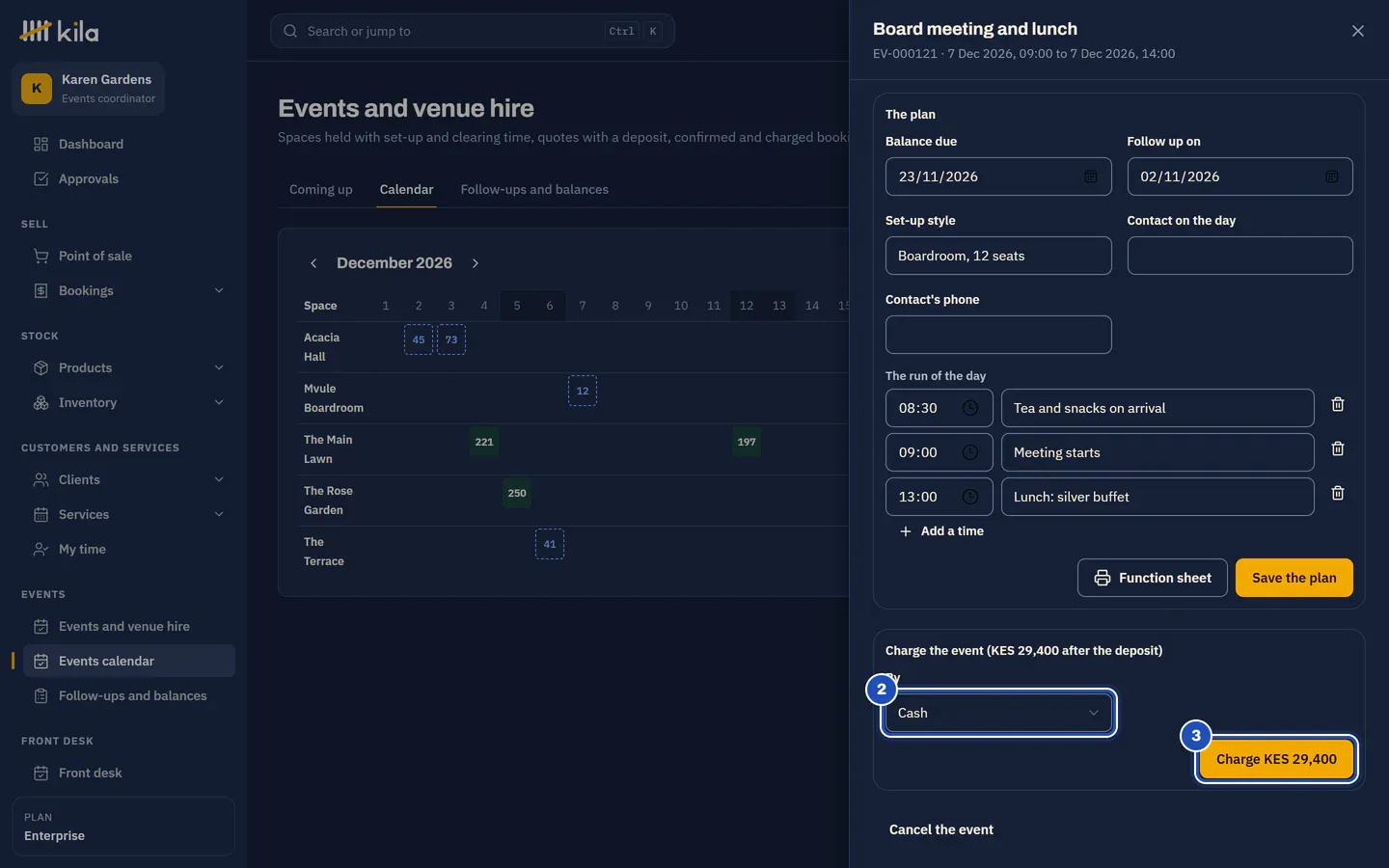The height and width of the screenshot is (868, 1389).
Task: Expand the Inventory menu
Action: 129,402
